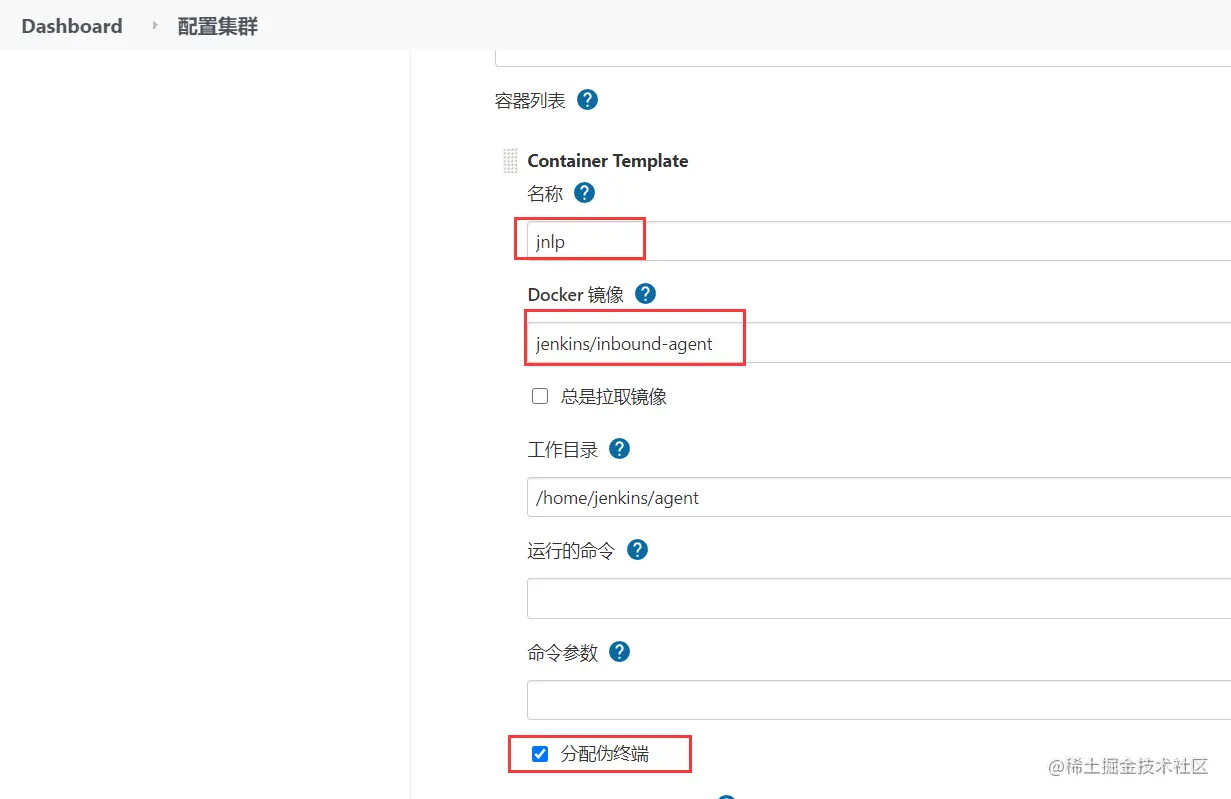Focus the Docker 镜像 field jenkins/inbound-agent
This screenshot has width=1231, height=799.
pyautogui.click(x=879, y=343)
